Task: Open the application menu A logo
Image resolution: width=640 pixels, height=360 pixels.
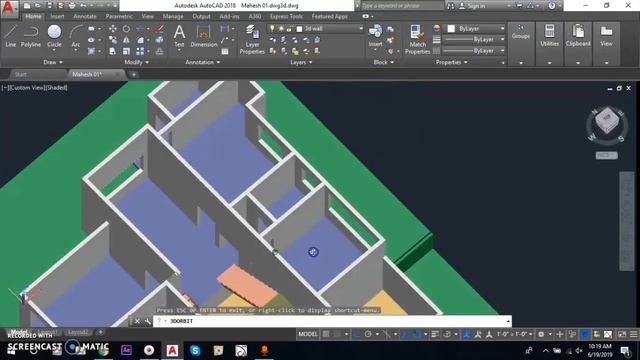Action: coord(9,8)
